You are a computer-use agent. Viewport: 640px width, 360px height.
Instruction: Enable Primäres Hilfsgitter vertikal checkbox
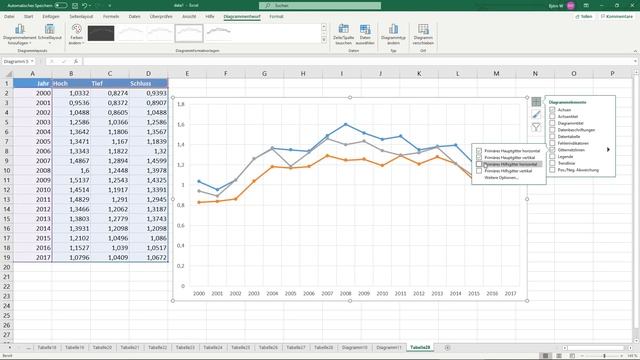[x=479, y=171]
